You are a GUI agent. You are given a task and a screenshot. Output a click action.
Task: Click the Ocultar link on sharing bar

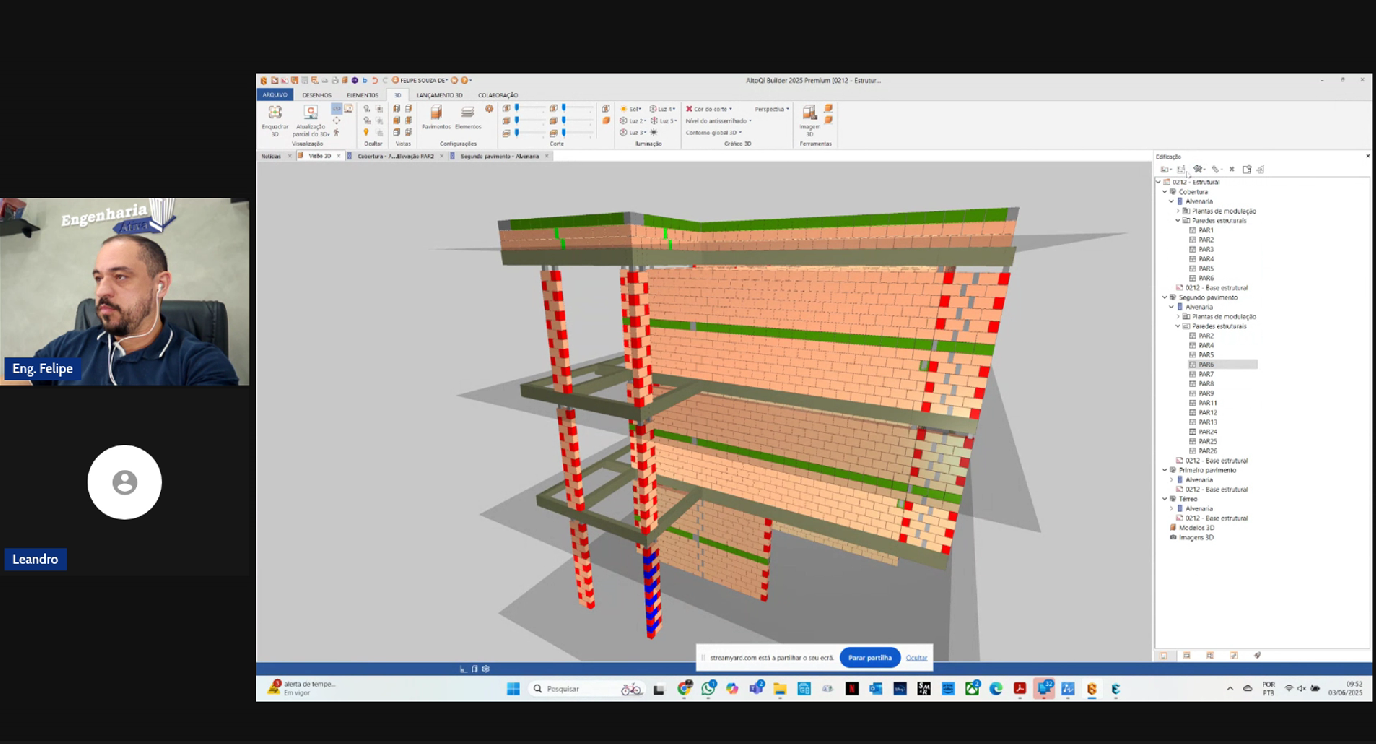click(x=917, y=657)
